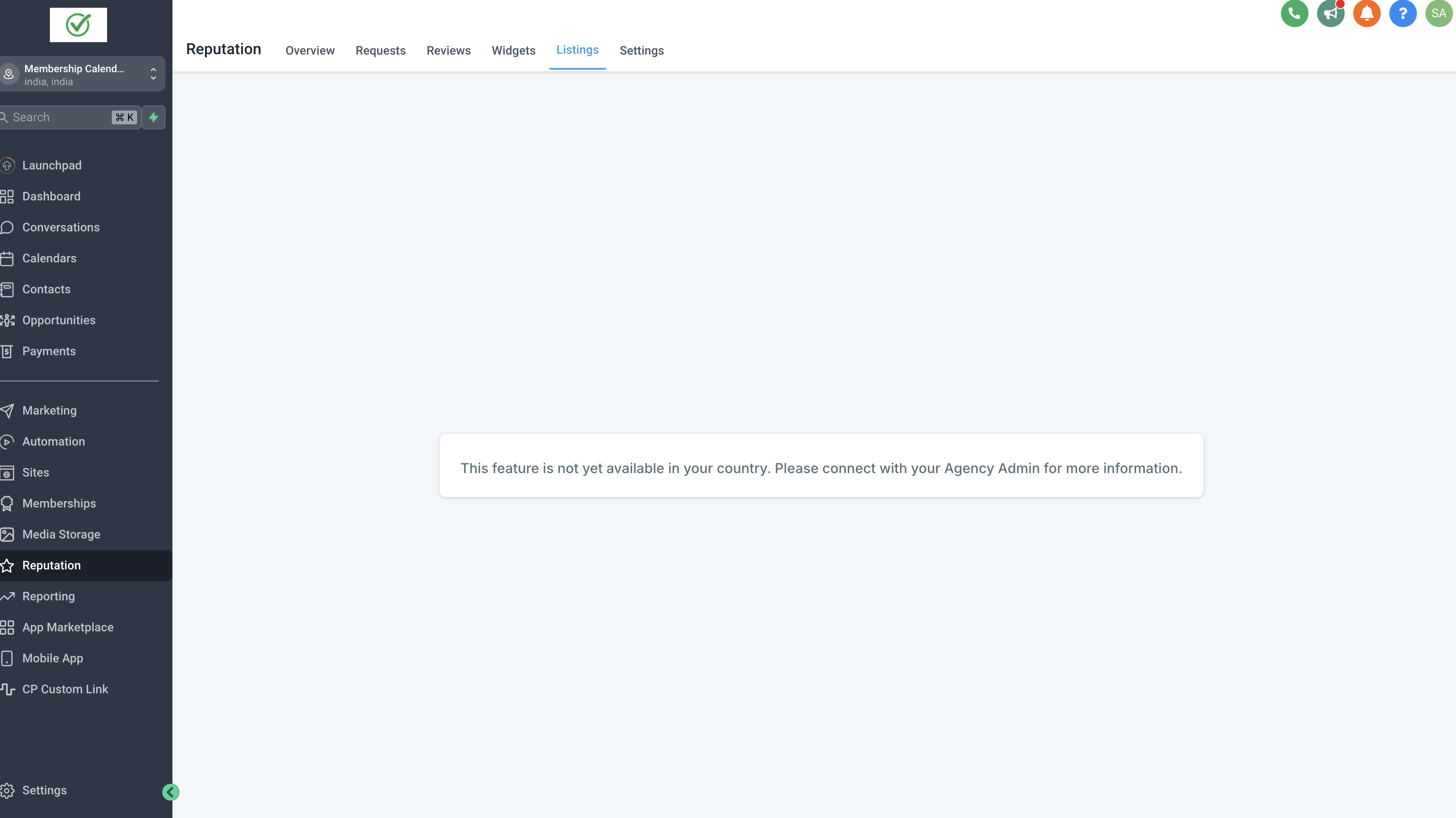The height and width of the screenshot is (818, 1456).
Task: Open the Automation sidebar item
Action: tap(54, 442)
